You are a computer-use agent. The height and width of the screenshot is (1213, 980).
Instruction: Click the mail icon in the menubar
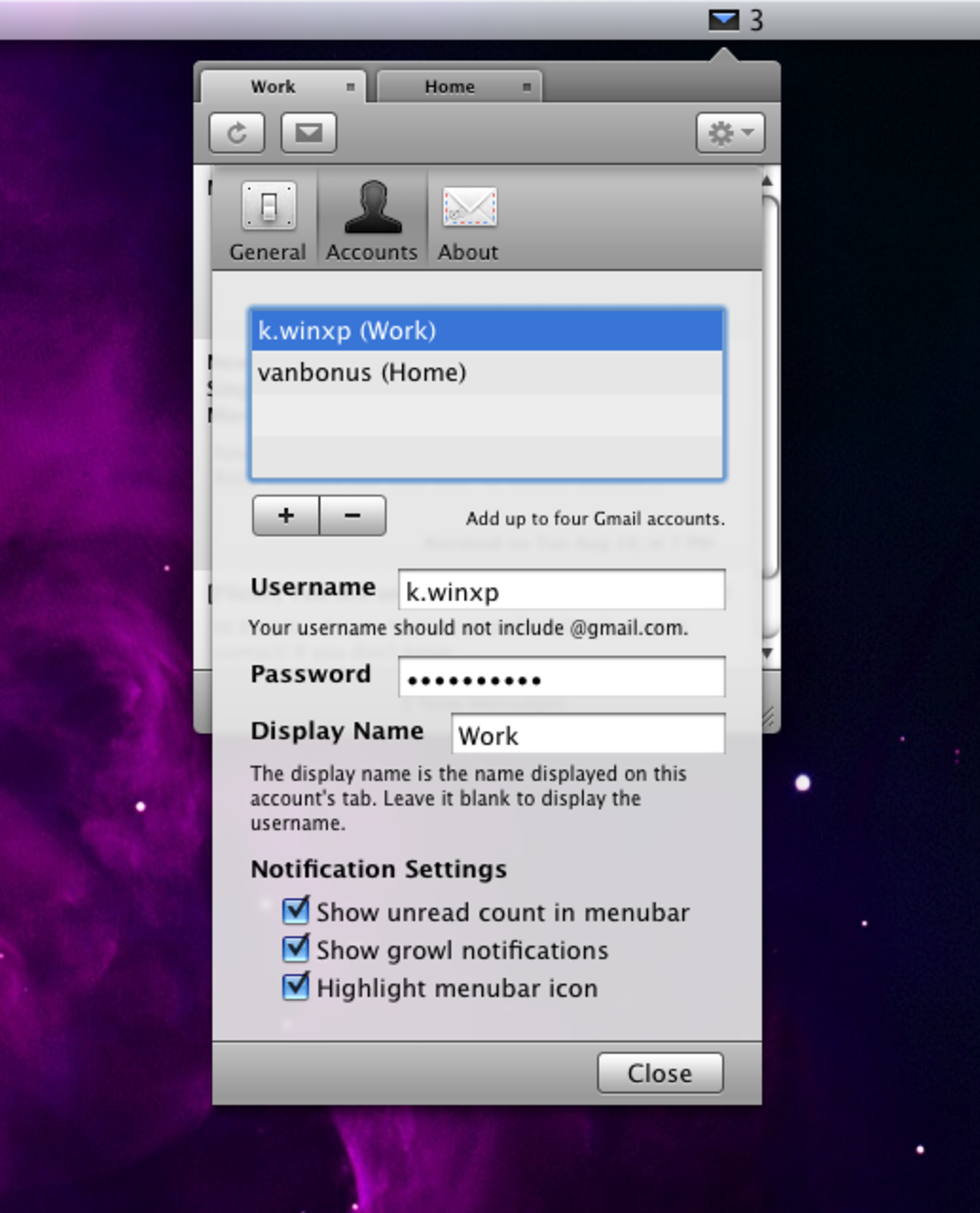click(723, 19)
